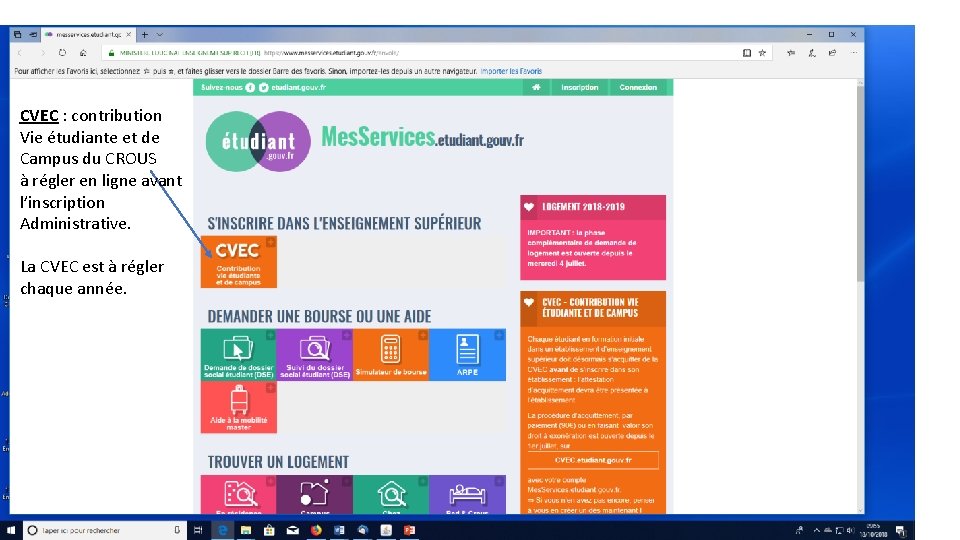
Task: Click the Connexion menu item
Action: 638,88
